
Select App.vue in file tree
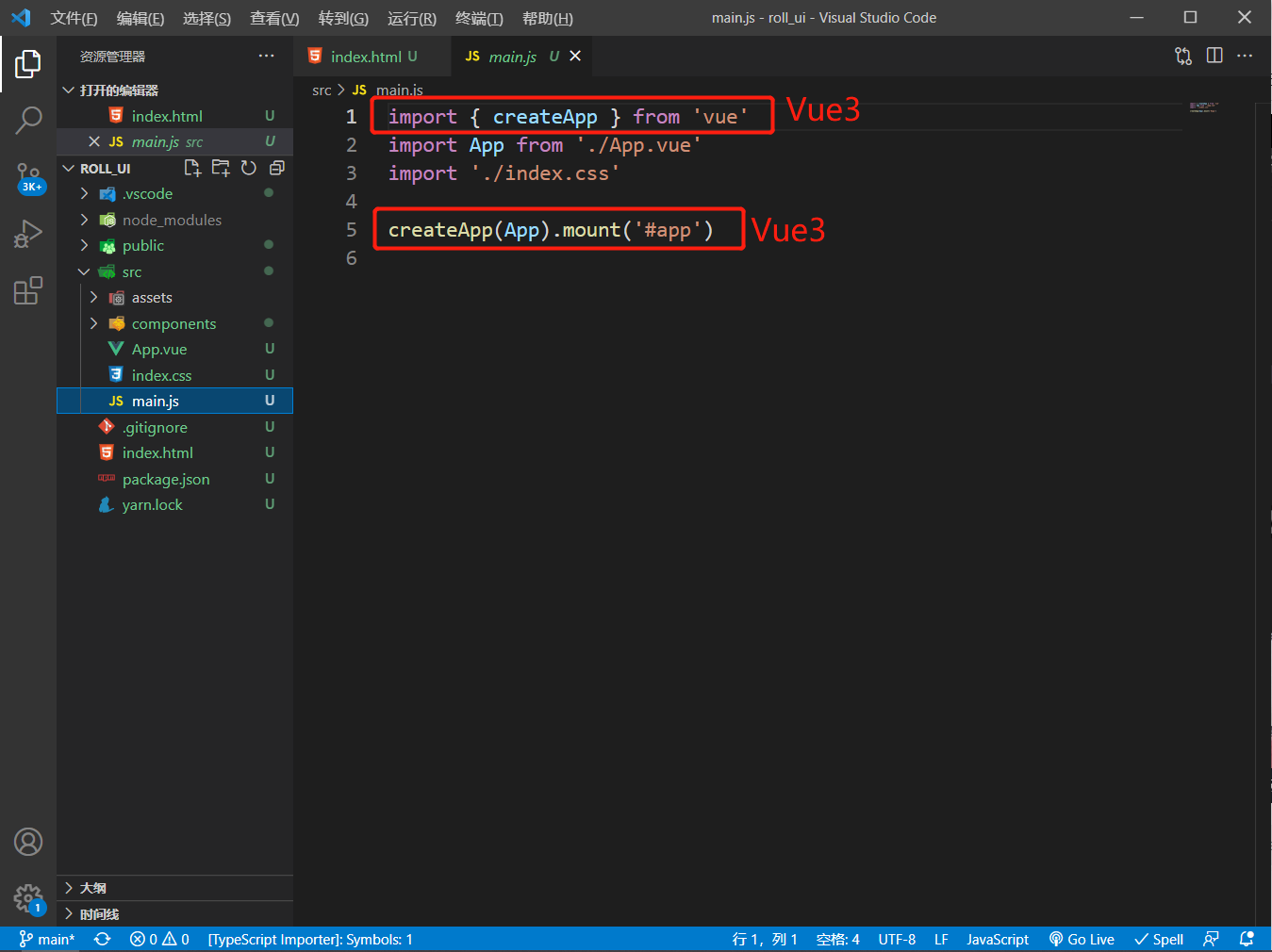pyautogui.click(x=174, y=349)
